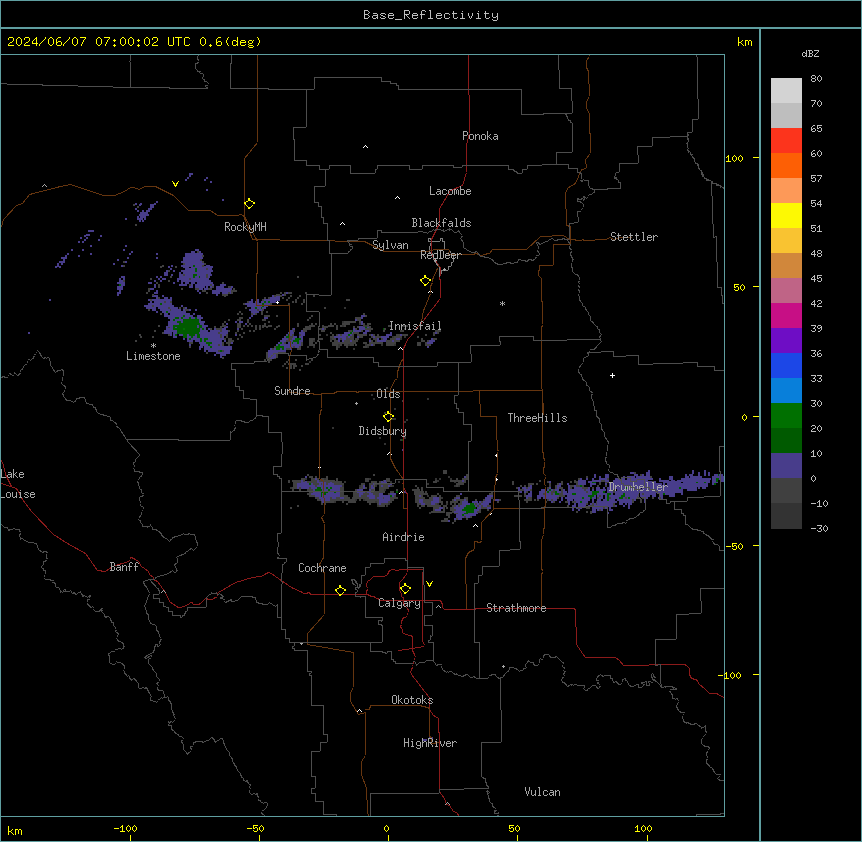Click the ThreeHills town label

click(x=537, y=418)
